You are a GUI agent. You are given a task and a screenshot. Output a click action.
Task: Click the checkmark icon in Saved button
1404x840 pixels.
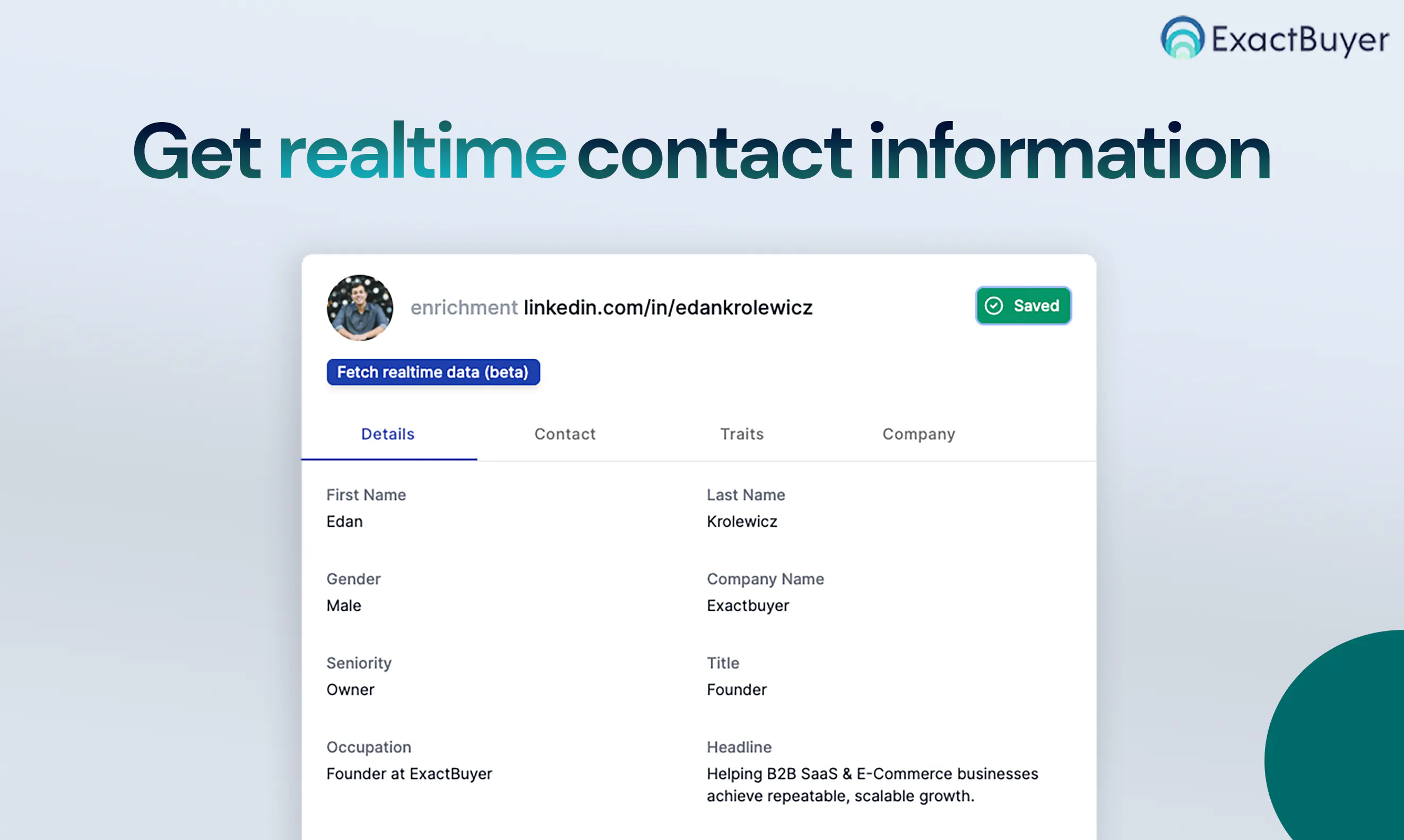(994, 306)
